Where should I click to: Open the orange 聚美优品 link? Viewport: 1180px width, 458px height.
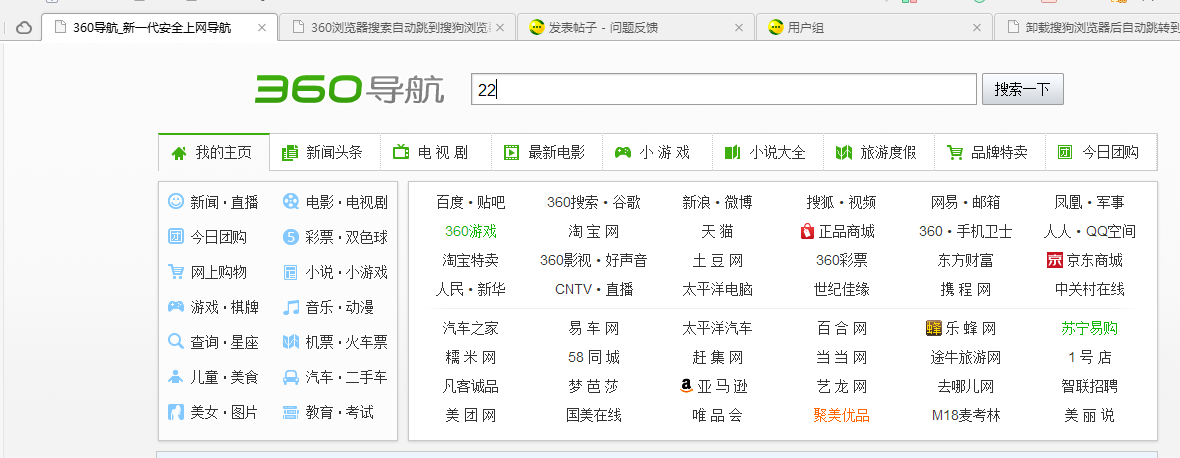pos(841,415)
